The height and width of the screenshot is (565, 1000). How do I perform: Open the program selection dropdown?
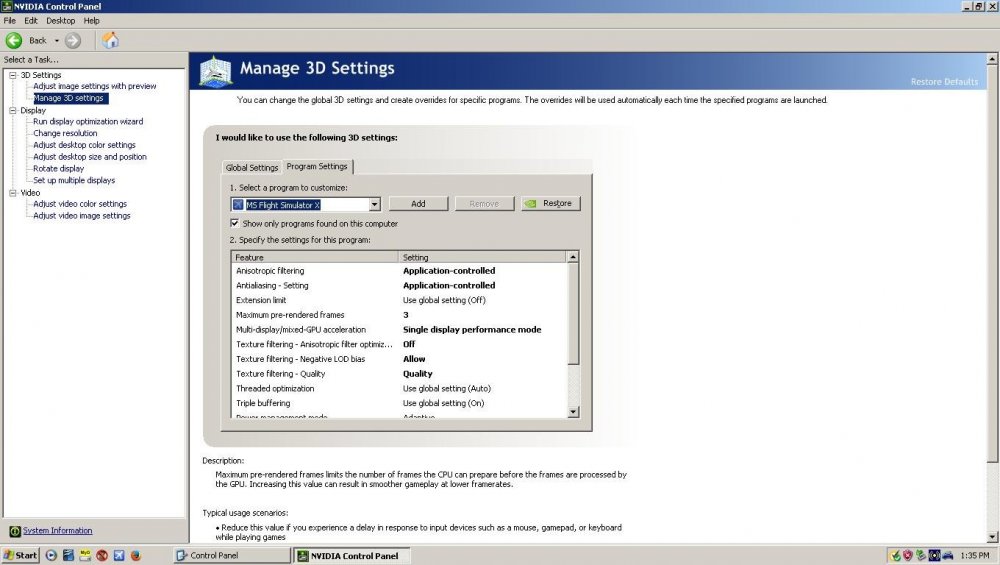[374, 205]
